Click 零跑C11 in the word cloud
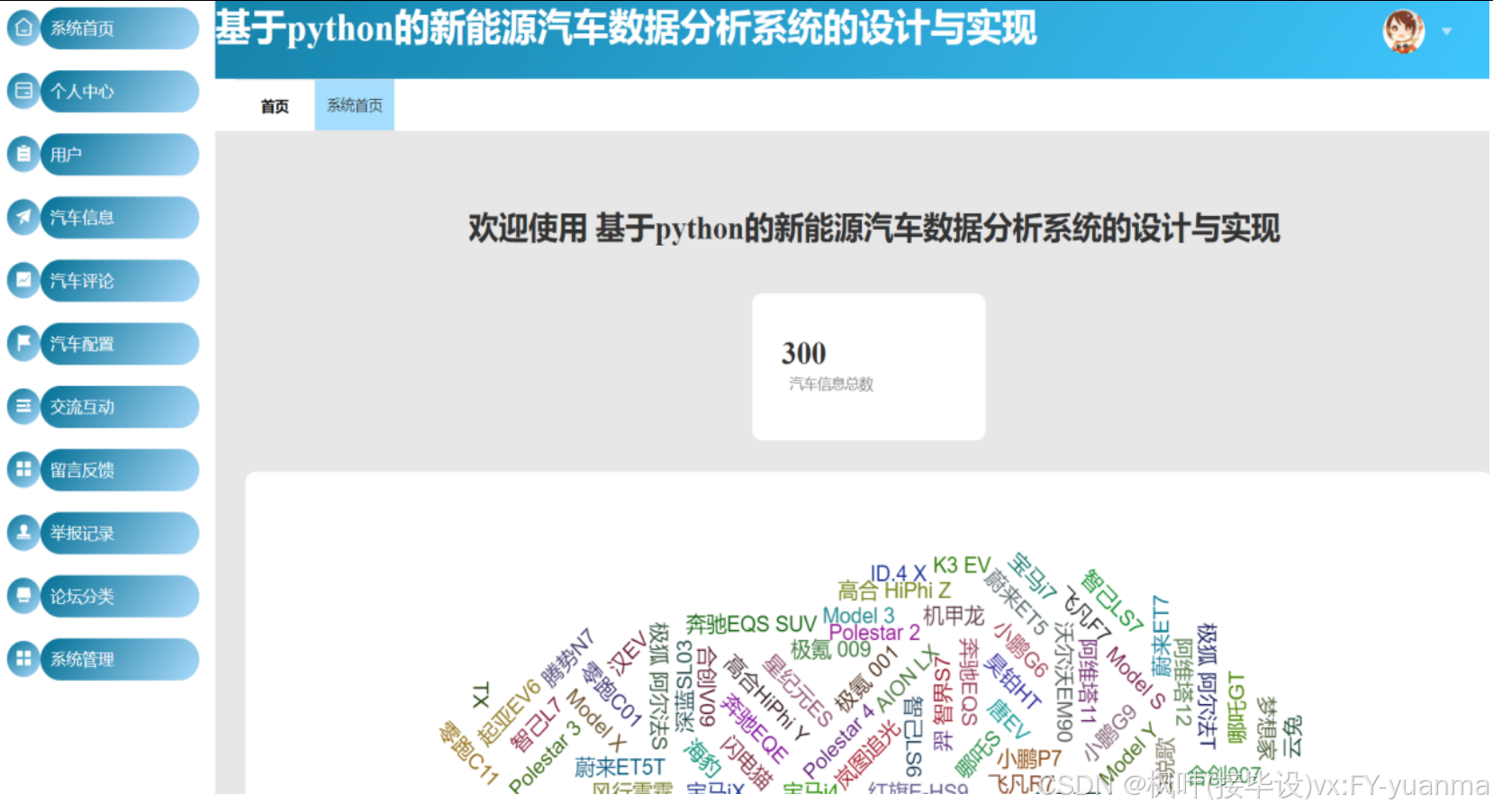 coord(468,753)
